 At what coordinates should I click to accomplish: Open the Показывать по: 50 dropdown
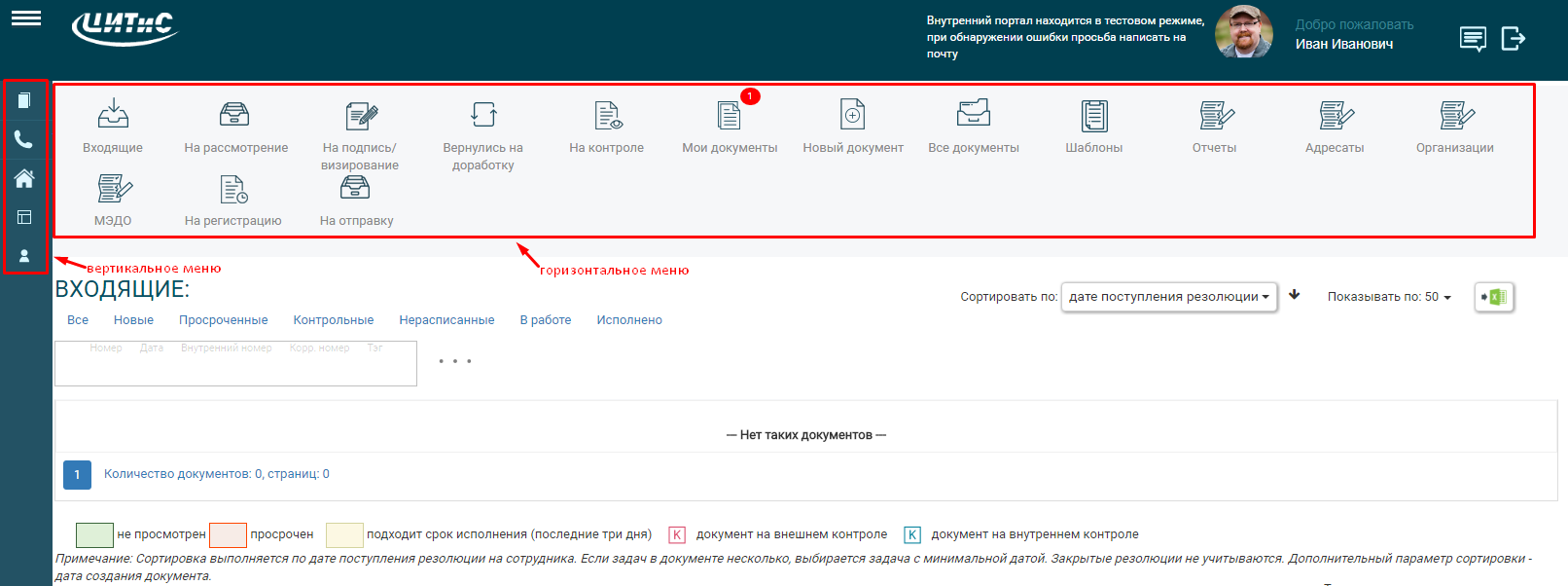pyautogui.click(x=1388, y=297)
